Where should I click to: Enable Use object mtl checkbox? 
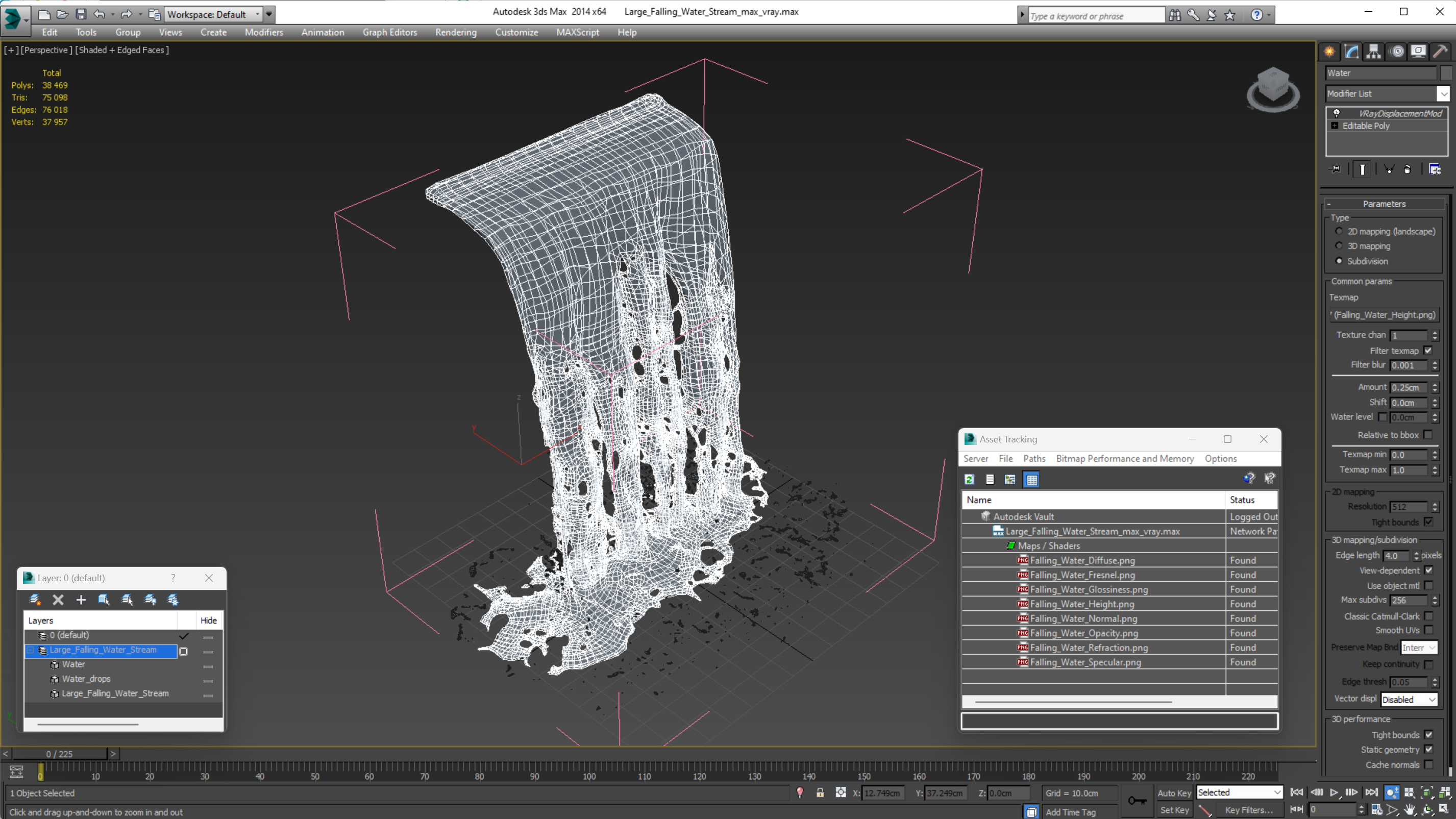[x=1428, y=586]
